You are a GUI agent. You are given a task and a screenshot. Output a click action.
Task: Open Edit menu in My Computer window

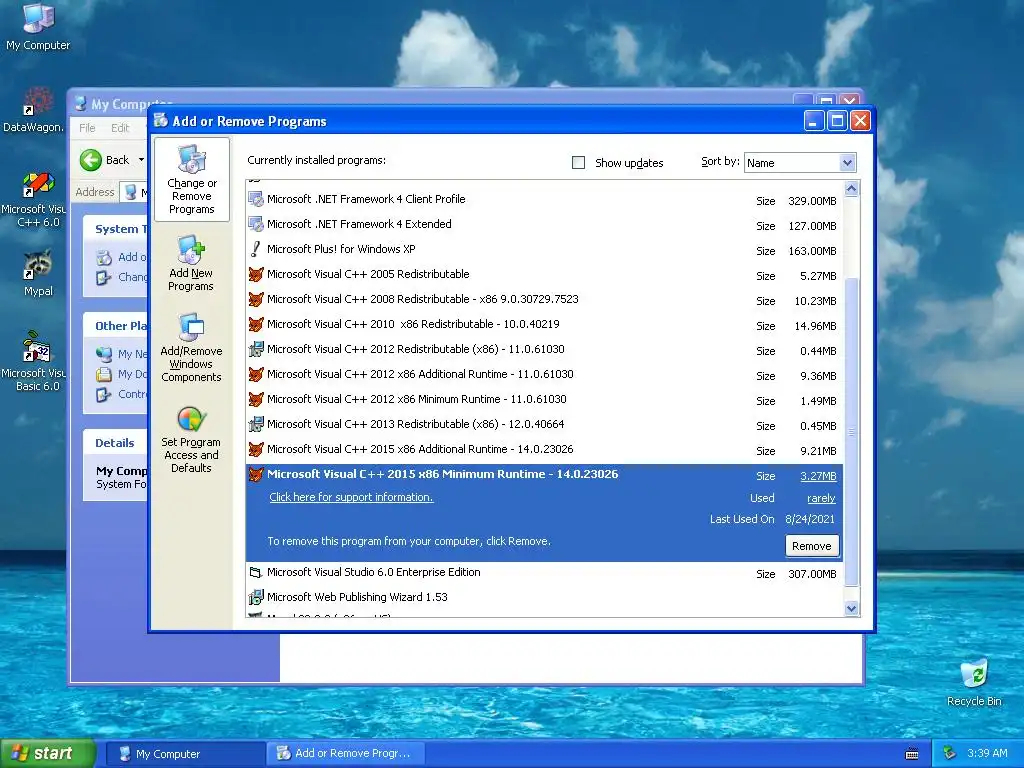coord(120,128)
